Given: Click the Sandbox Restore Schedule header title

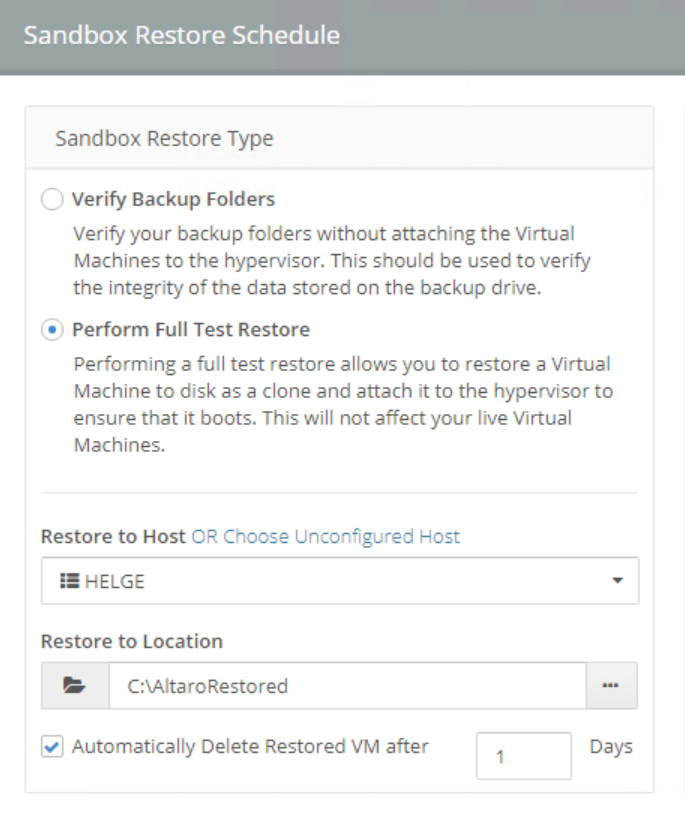Looking at the screenshot, I should pos(182,36).
